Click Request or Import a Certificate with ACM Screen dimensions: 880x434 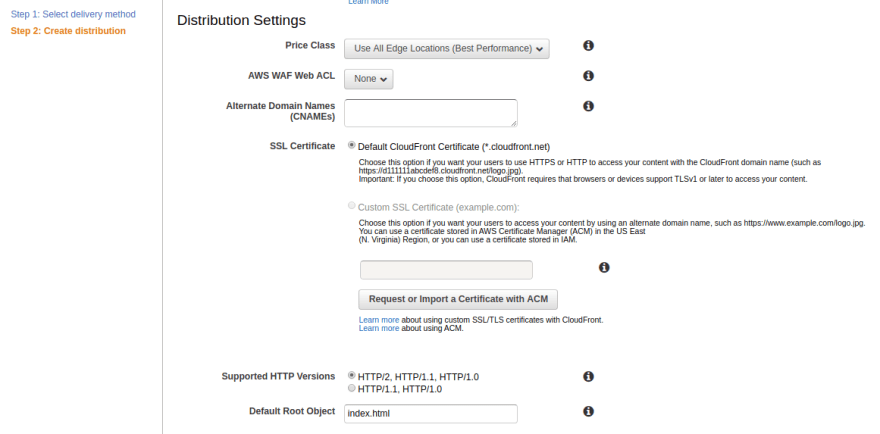click(458, 299)
